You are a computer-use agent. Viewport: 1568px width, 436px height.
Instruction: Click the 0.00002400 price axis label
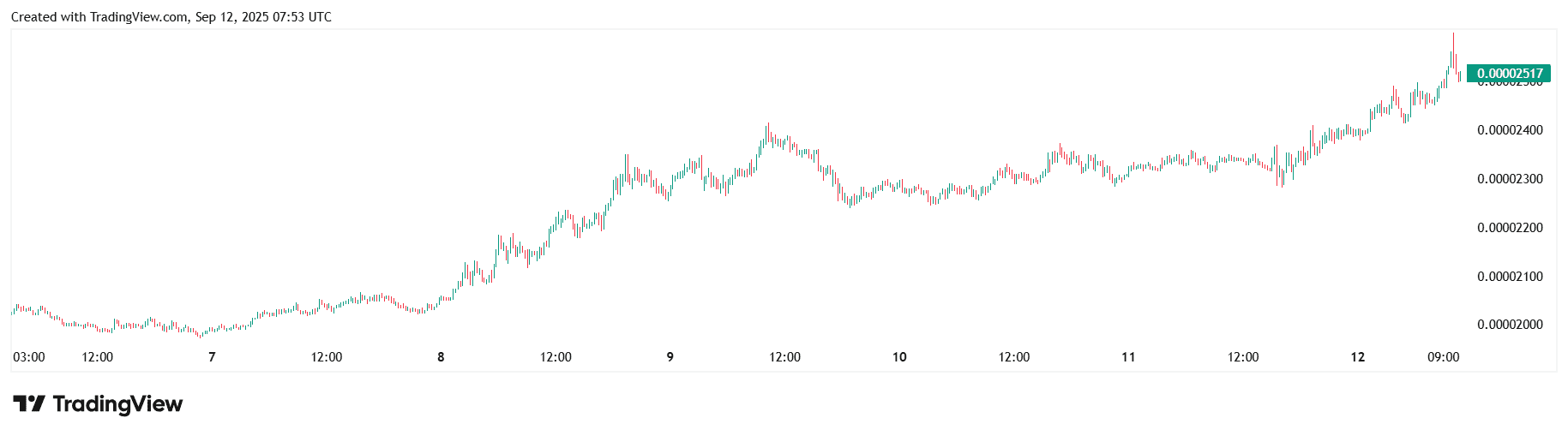(1510, 130)
